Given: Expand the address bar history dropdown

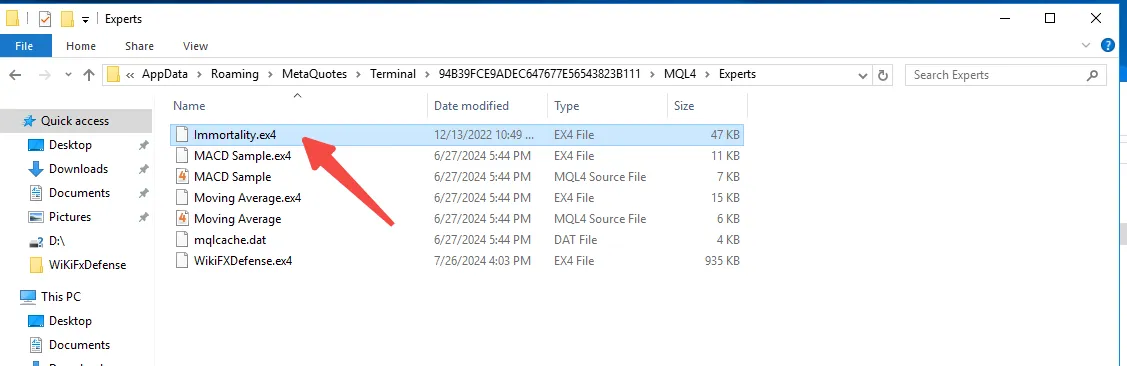Looking at the screenshot, I should [x=862, y=75].
